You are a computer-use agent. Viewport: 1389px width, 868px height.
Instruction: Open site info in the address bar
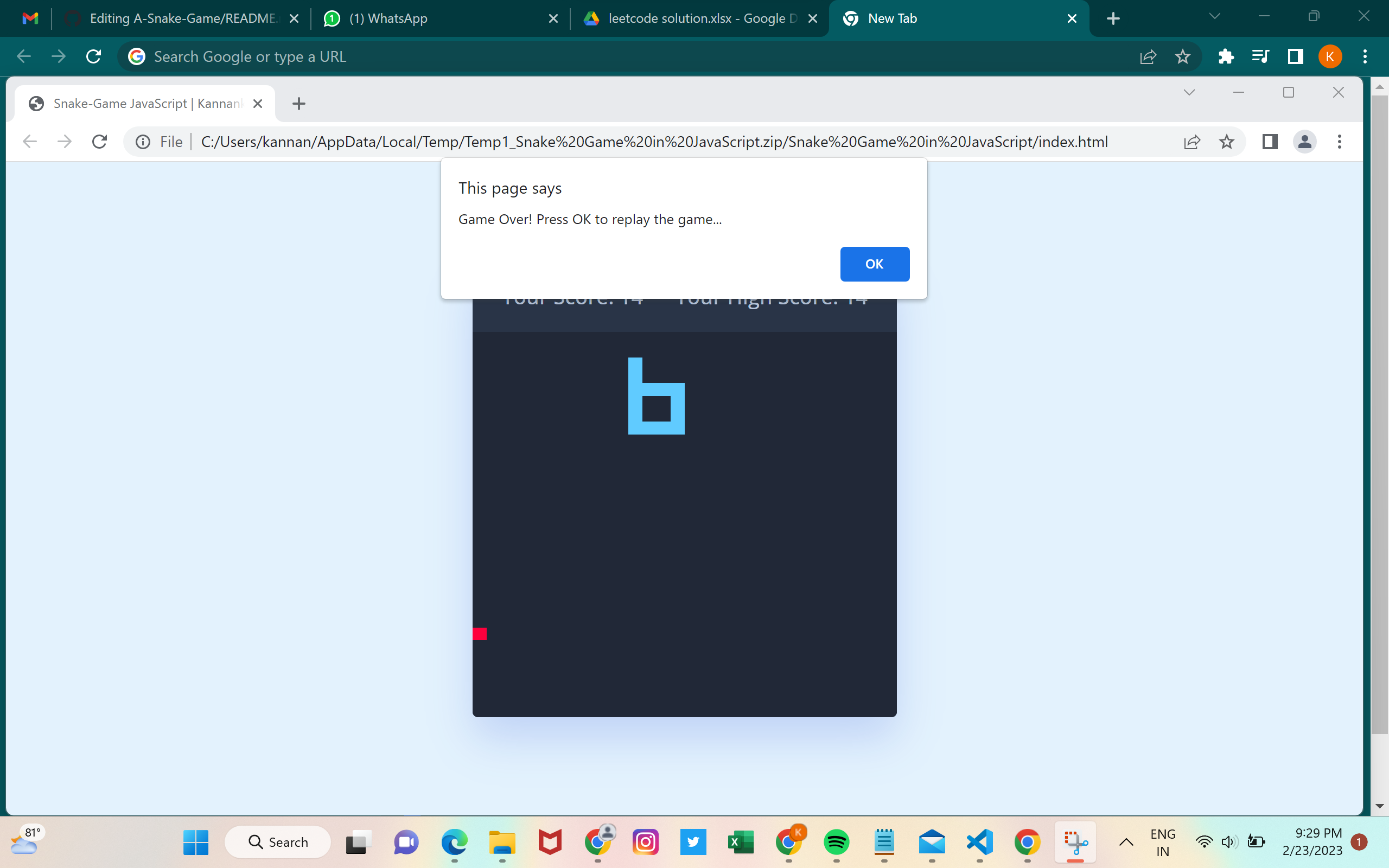tap(143, 142)
